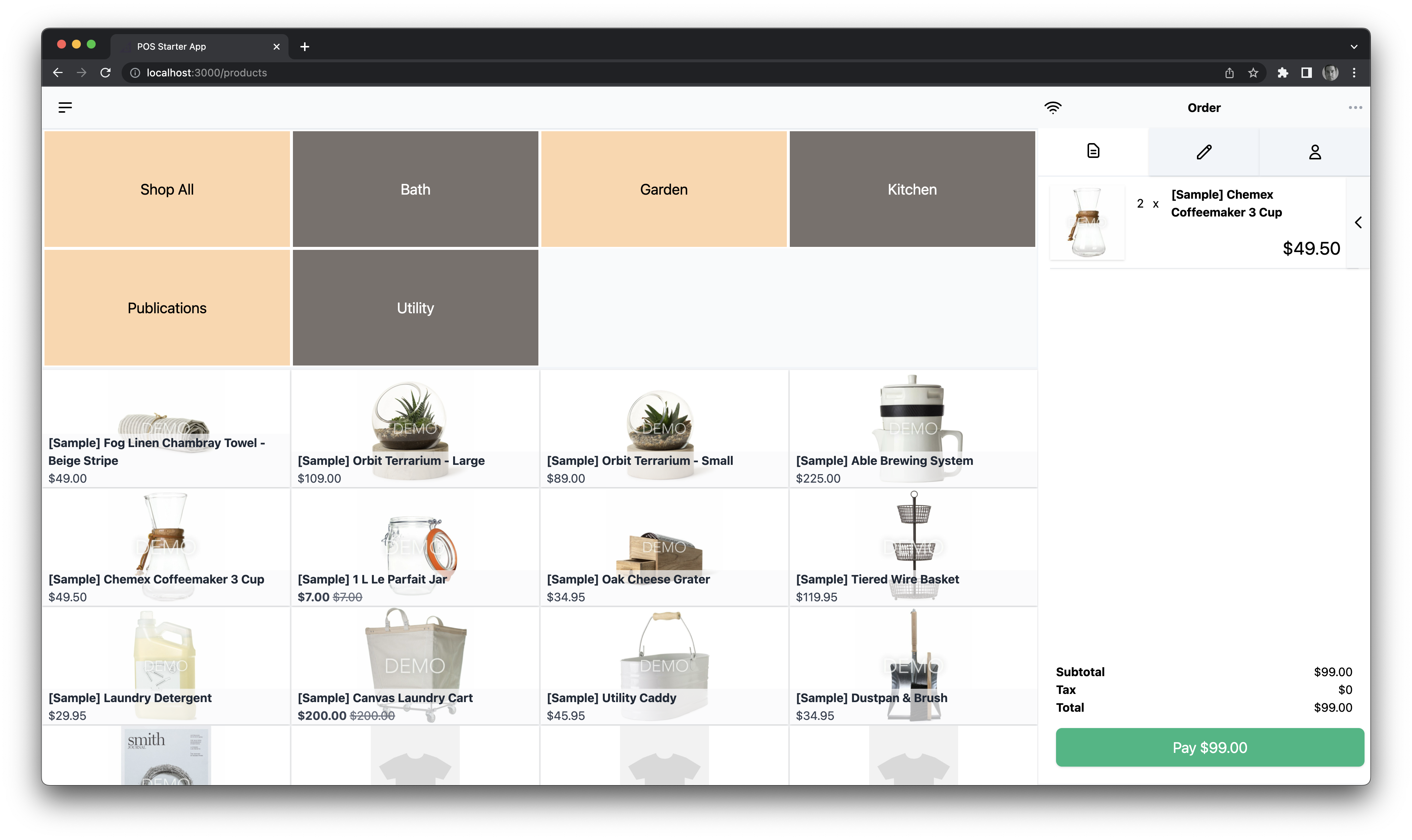Add Orbit Terrarium Large to order
Screen dimensions: 1412x840
(x=415, y=429)
